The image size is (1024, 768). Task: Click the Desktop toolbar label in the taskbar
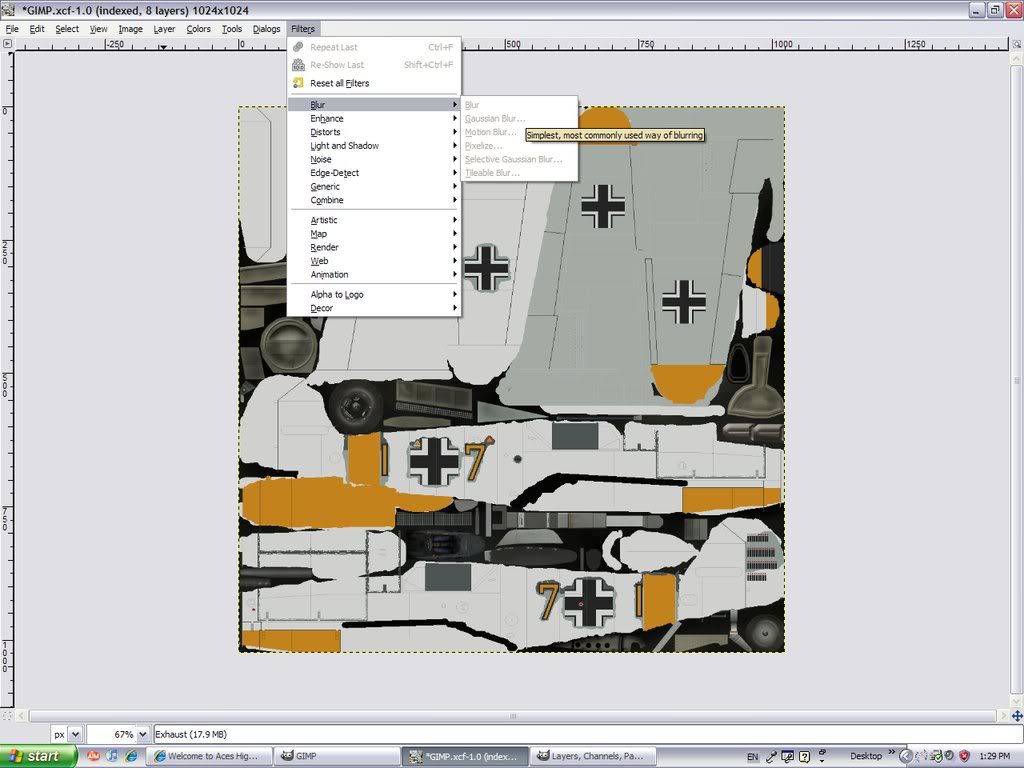pos(866,756)
